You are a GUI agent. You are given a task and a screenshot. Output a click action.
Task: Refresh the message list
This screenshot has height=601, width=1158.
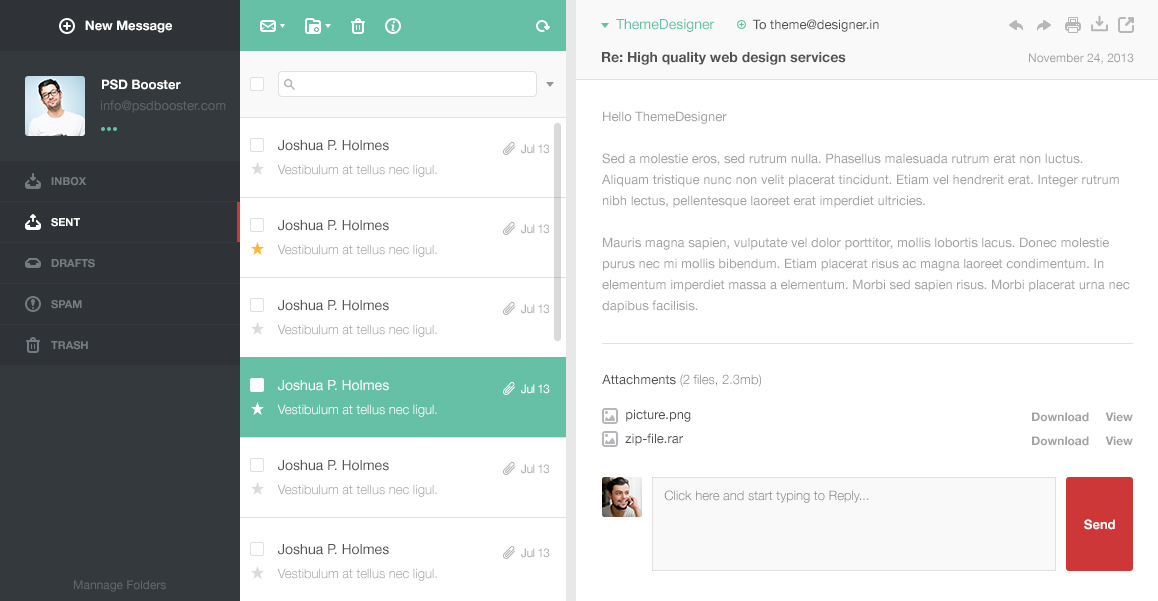[x=543, y=27]
